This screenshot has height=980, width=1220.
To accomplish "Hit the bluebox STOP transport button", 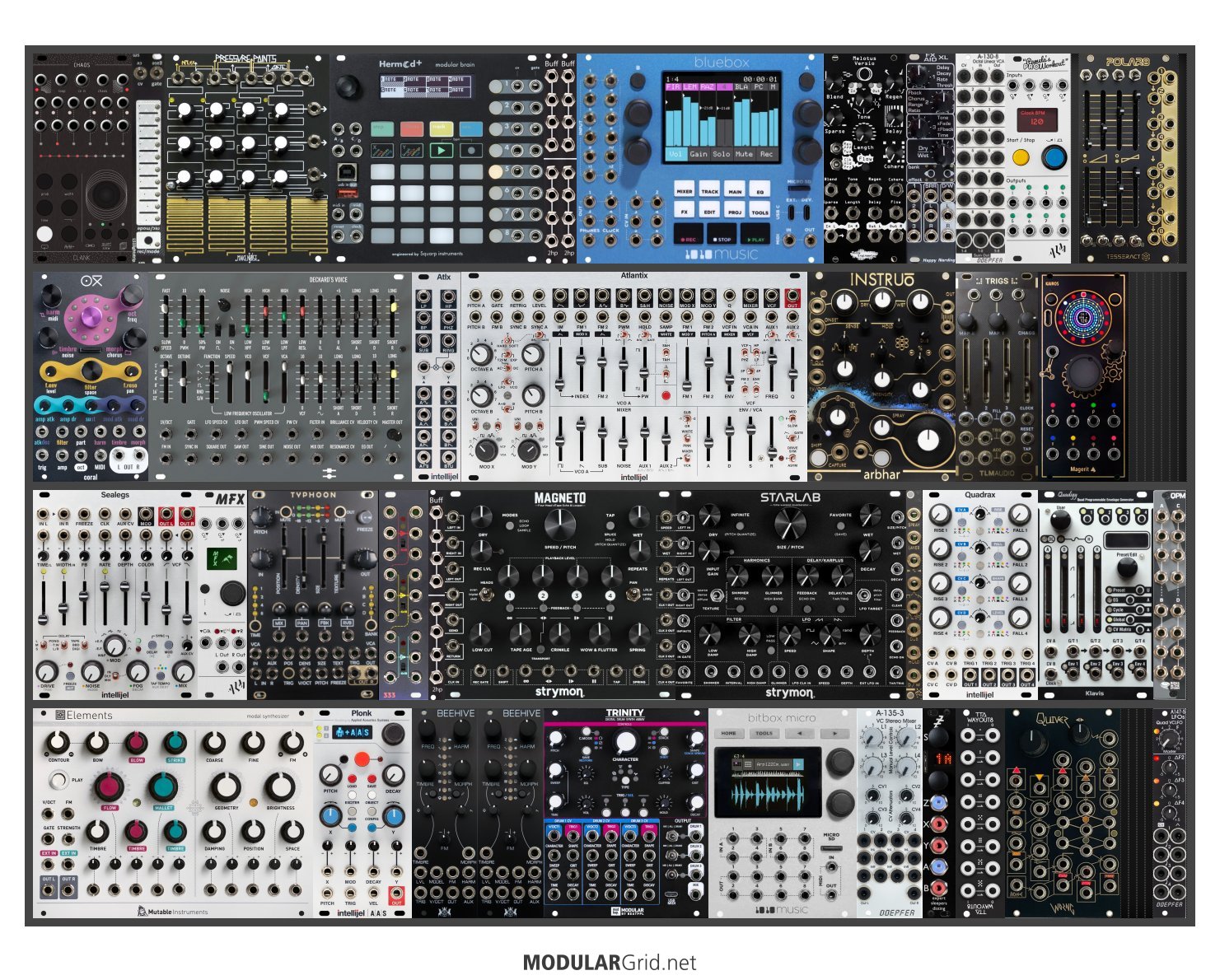I will tap(722, 233).
